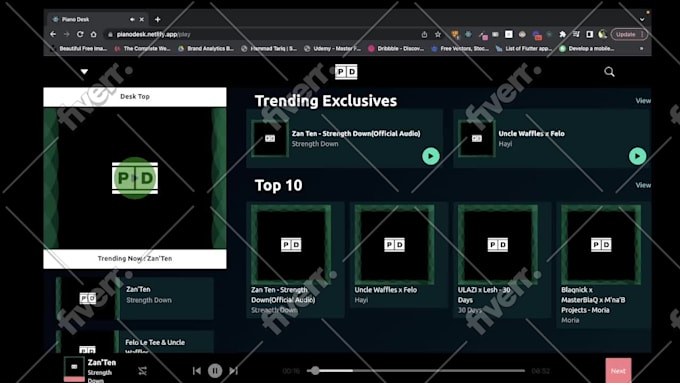Screen dimensions: 680x383
Task: Open Udemy - Master F... bookmark
Action: pyautogui.click(x=333, y=49)
